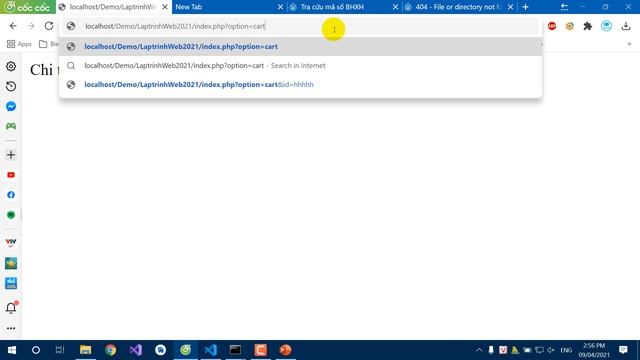Open the Cốc Cốc logo menu

click(28, 7)
